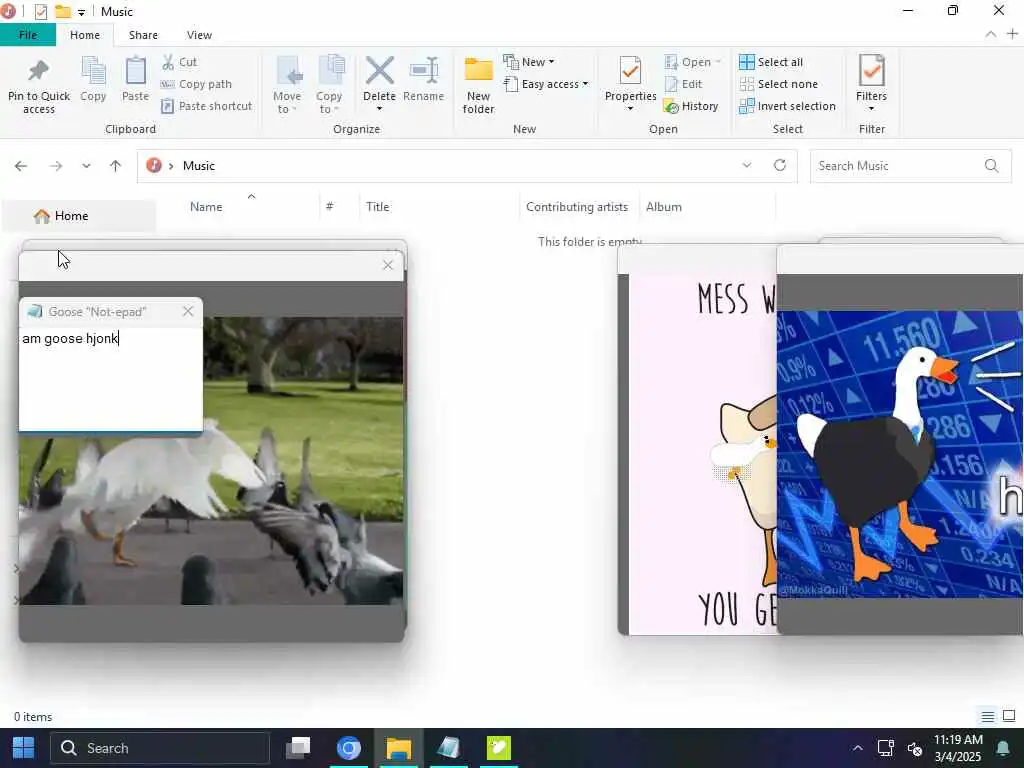1024x768 pixels.
Task: Expand the Delete options arrow
Action: 379,108
